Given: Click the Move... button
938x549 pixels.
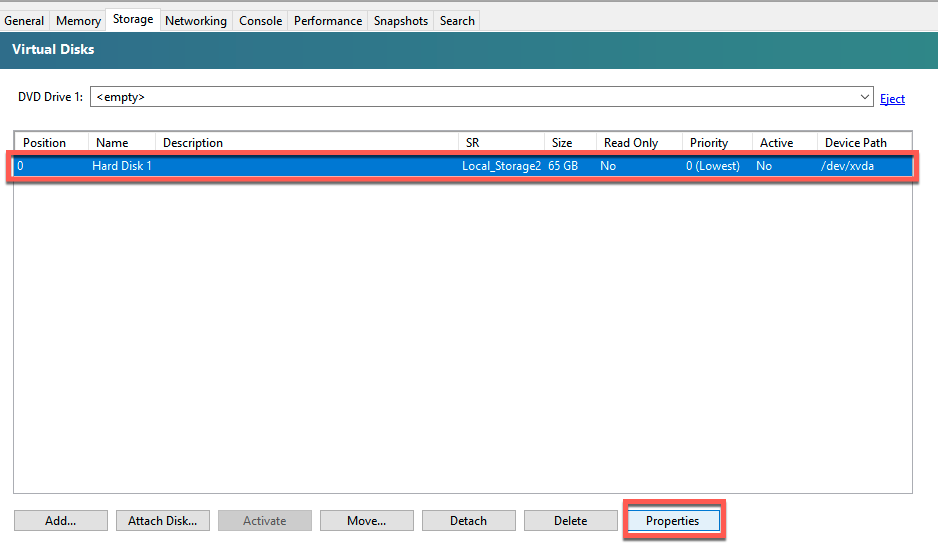Looking at the screenshot, I should [x=367, y=521].
